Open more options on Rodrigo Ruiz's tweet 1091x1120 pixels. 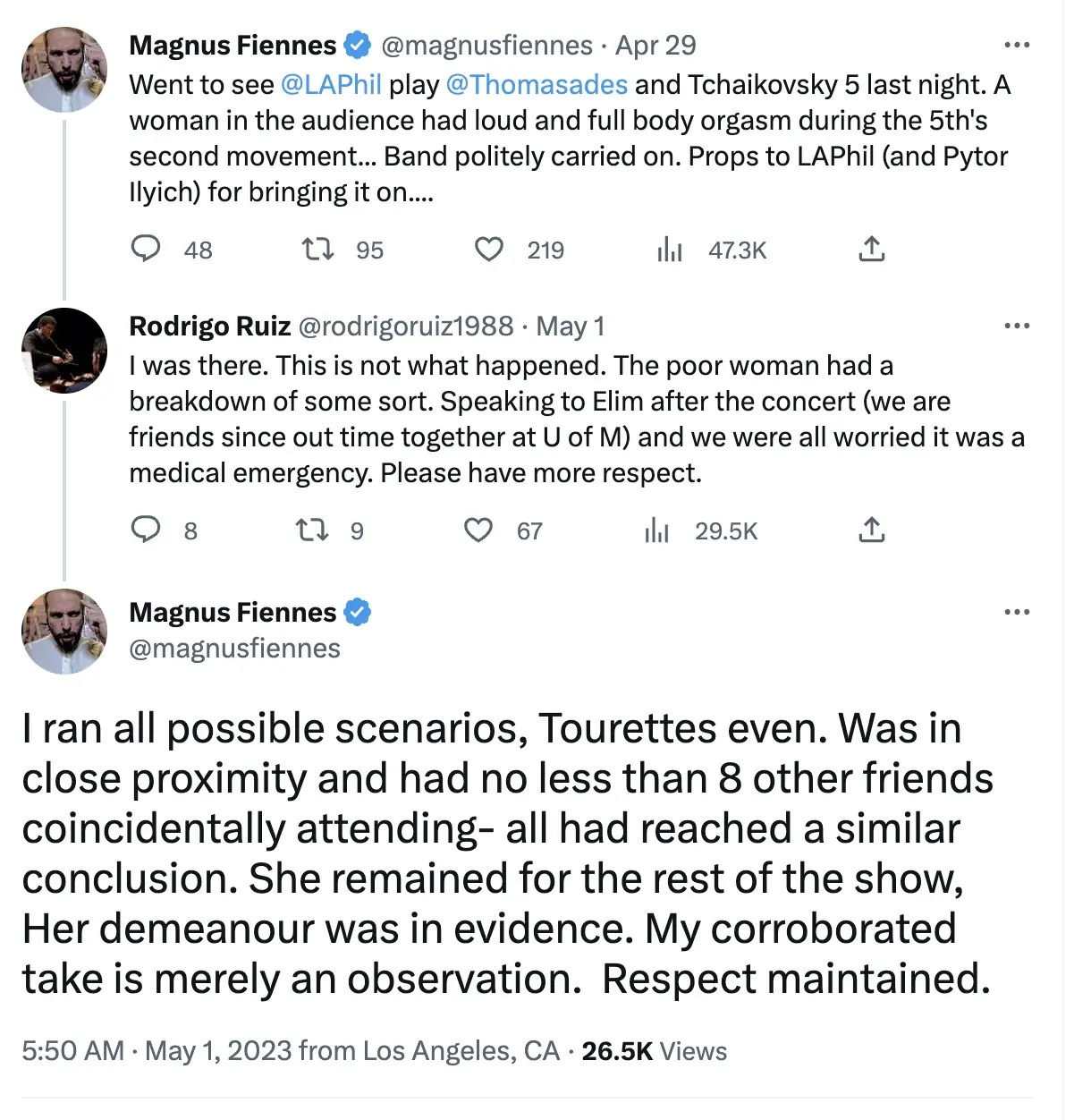[x=1017, y=326]
